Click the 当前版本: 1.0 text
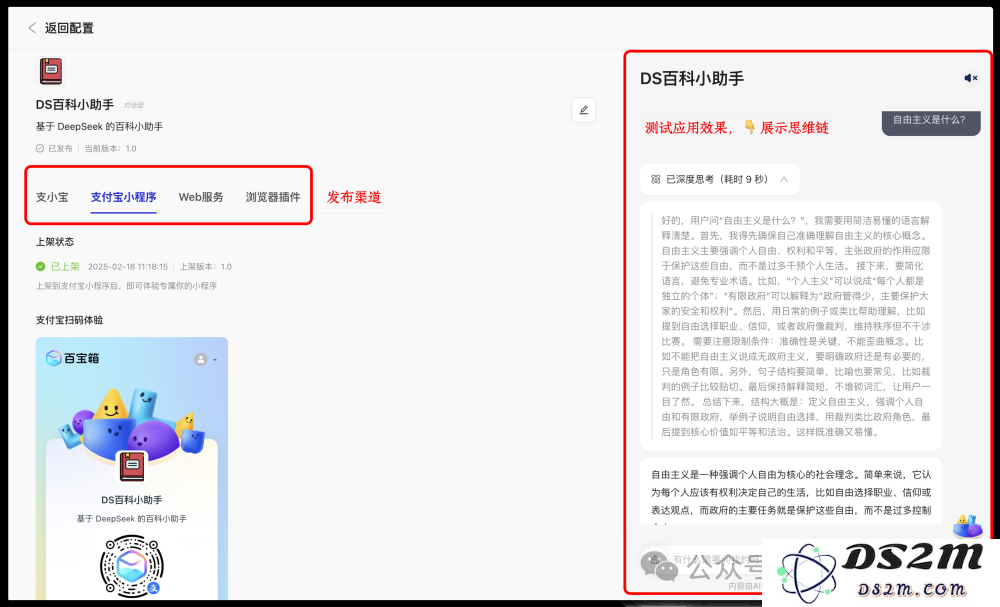 pos(110,149)
